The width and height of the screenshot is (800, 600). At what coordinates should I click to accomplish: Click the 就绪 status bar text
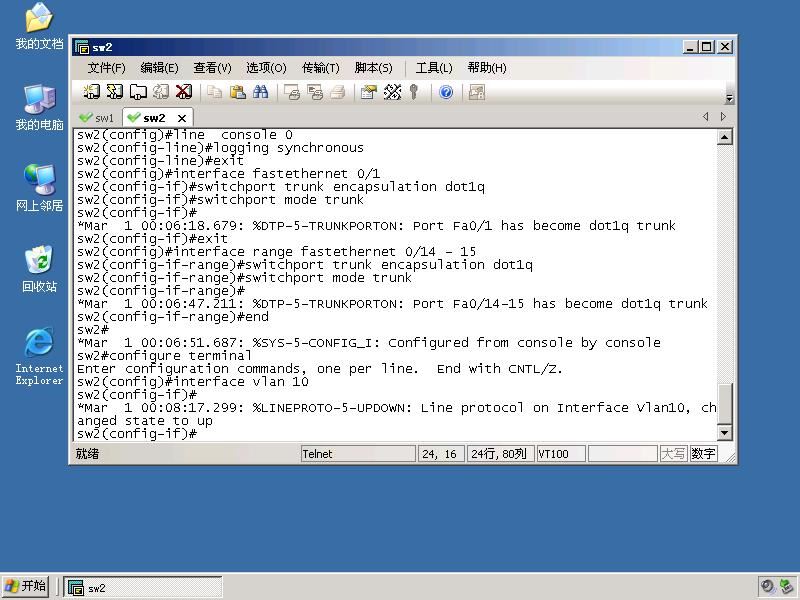click(87, 454)
